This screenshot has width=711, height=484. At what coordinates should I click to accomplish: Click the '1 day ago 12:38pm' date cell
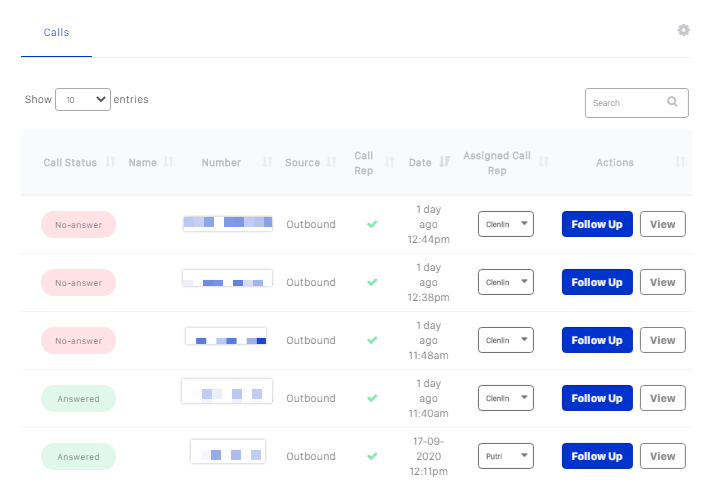pyautogui.click(x=429, y=282)
